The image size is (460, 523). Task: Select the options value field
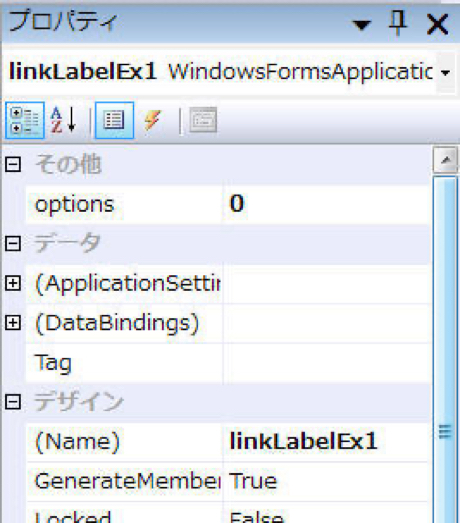pyautogui.click(x=326, y=204)
